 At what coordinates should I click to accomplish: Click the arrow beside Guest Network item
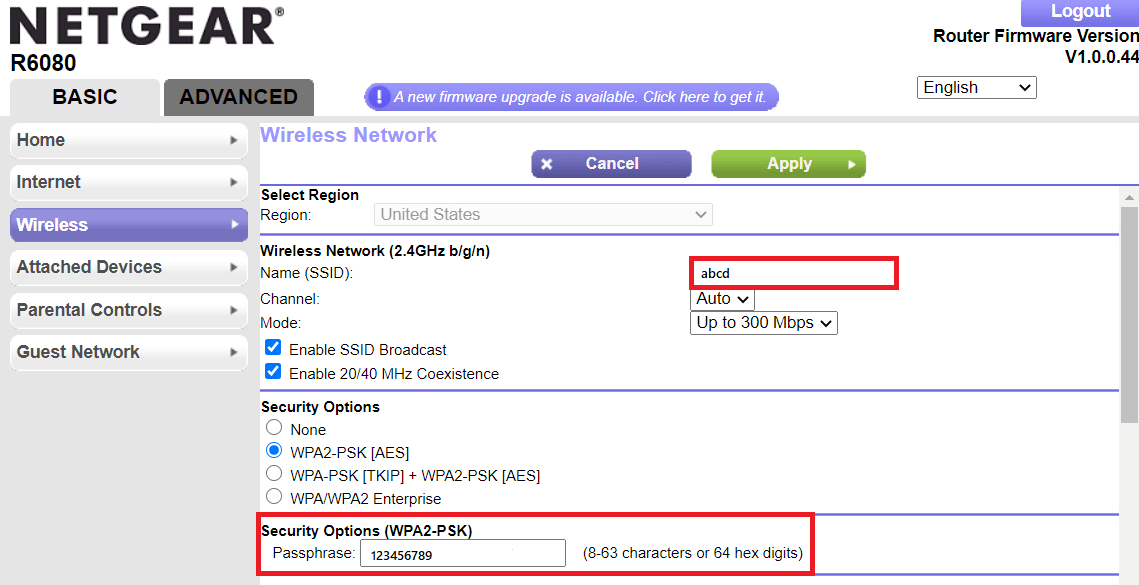[x=234, y=353]
